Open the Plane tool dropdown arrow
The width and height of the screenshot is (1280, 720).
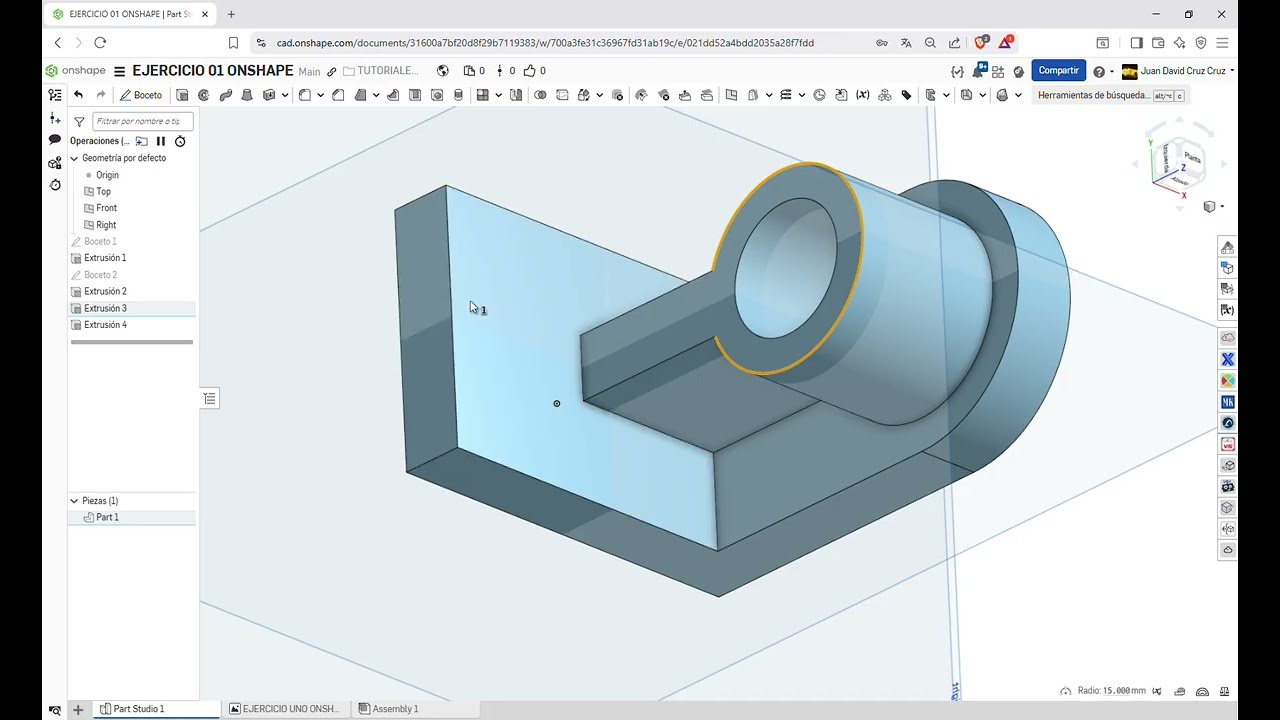(768, 96)
